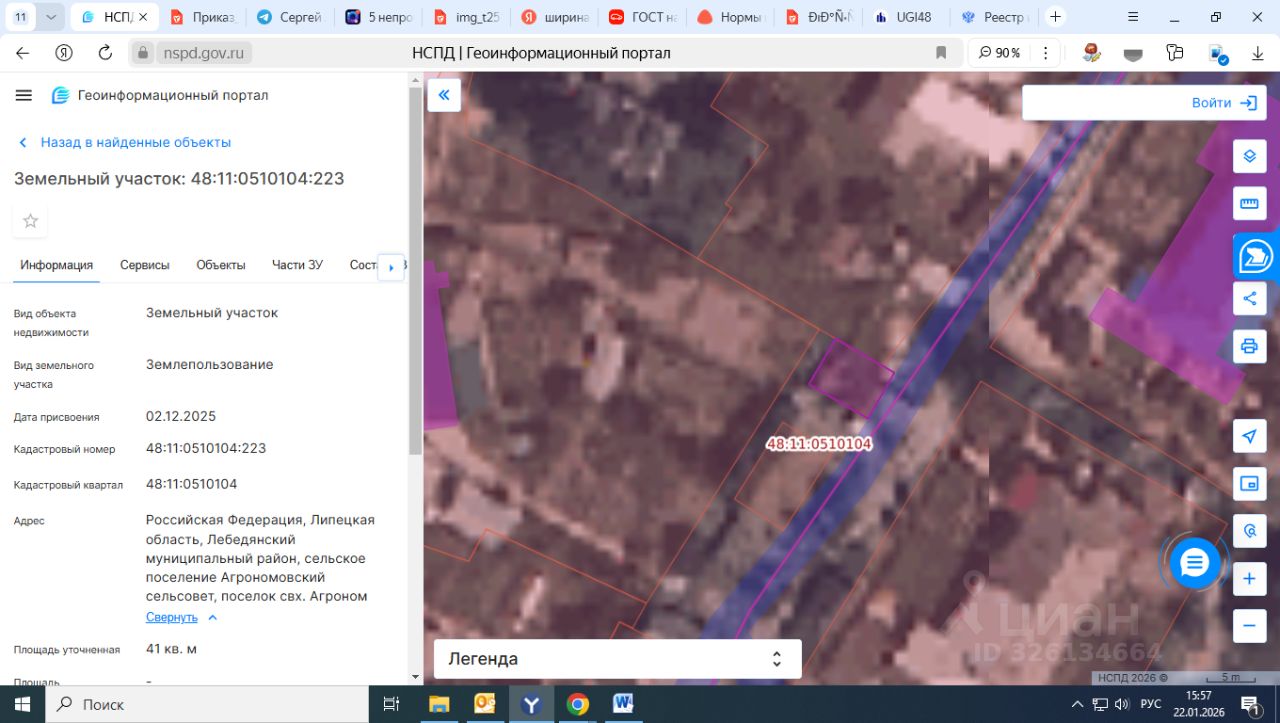This screenshot has width=1280, height=723.
Task: Open the page zoom 90% control
Action: [1000, 53]
